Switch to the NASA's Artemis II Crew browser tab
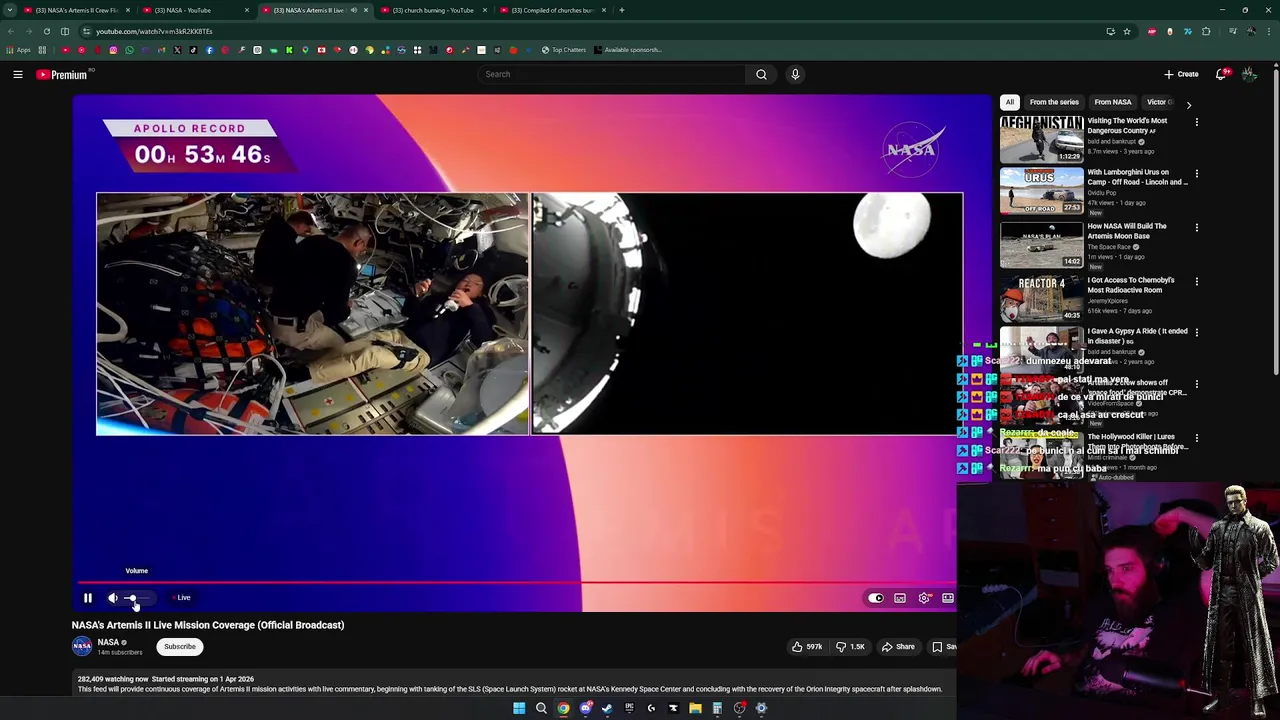This screenshot has width=1280, height=720. point(75,10)
